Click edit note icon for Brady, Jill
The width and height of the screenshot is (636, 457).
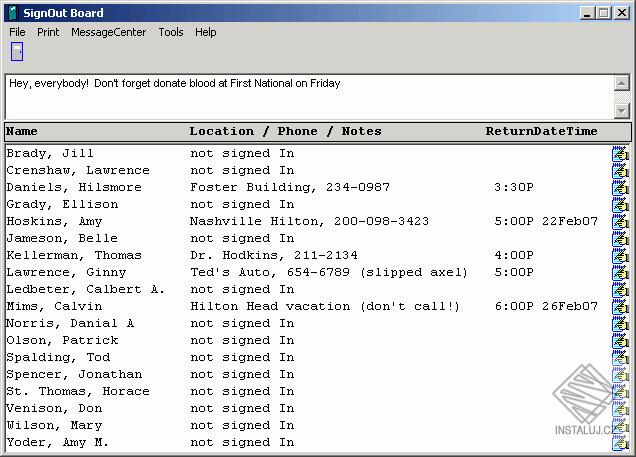click(620, 154)
